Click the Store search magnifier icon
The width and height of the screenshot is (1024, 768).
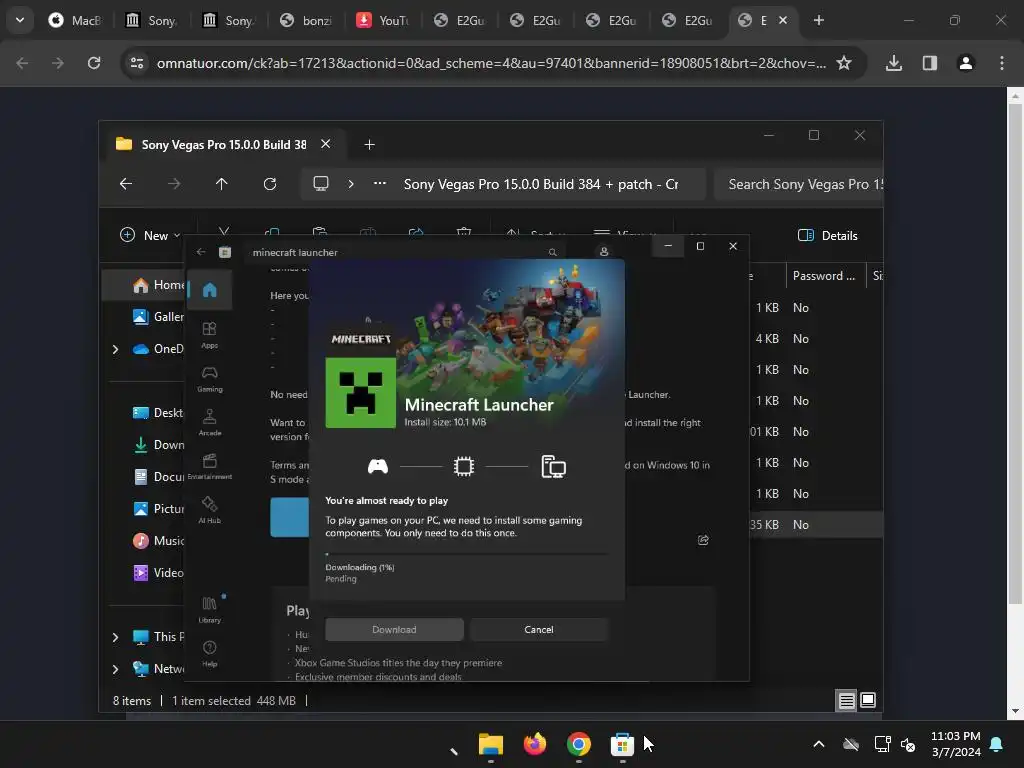coord(552,252)
